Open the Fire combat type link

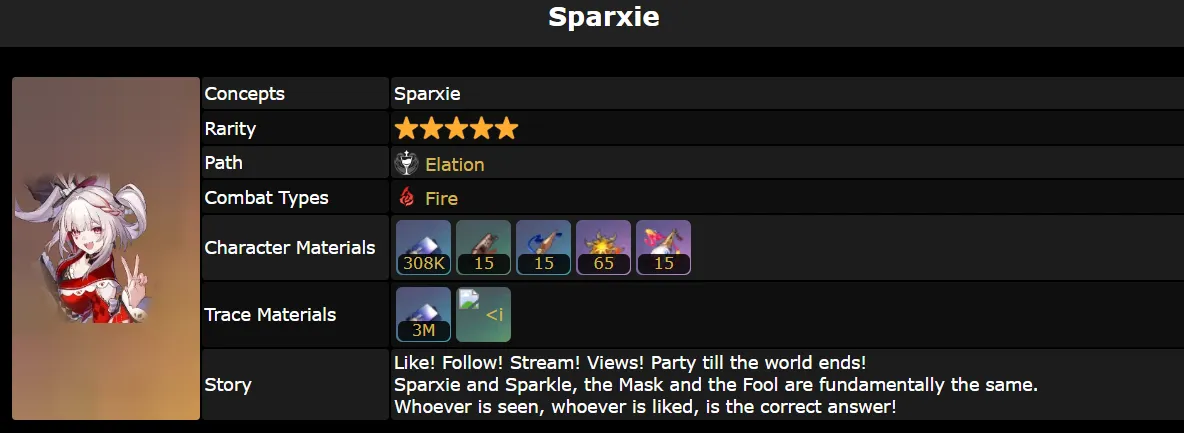[x=442, y=198]
